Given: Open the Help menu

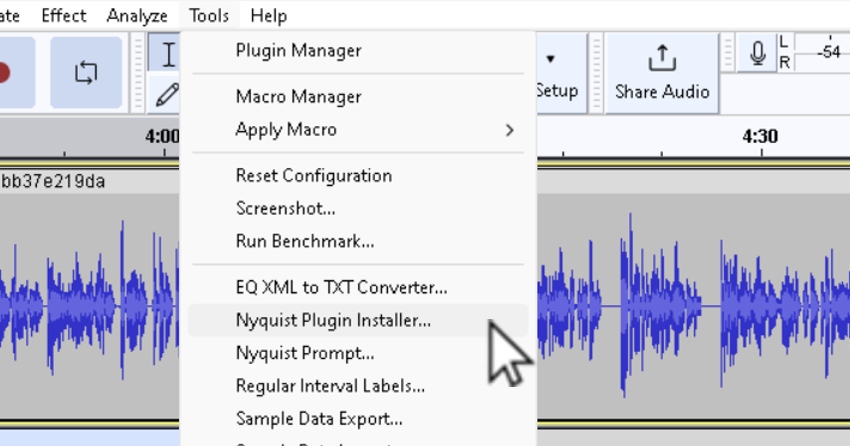Looking at the screenshot, I should [x=268, y=15].
